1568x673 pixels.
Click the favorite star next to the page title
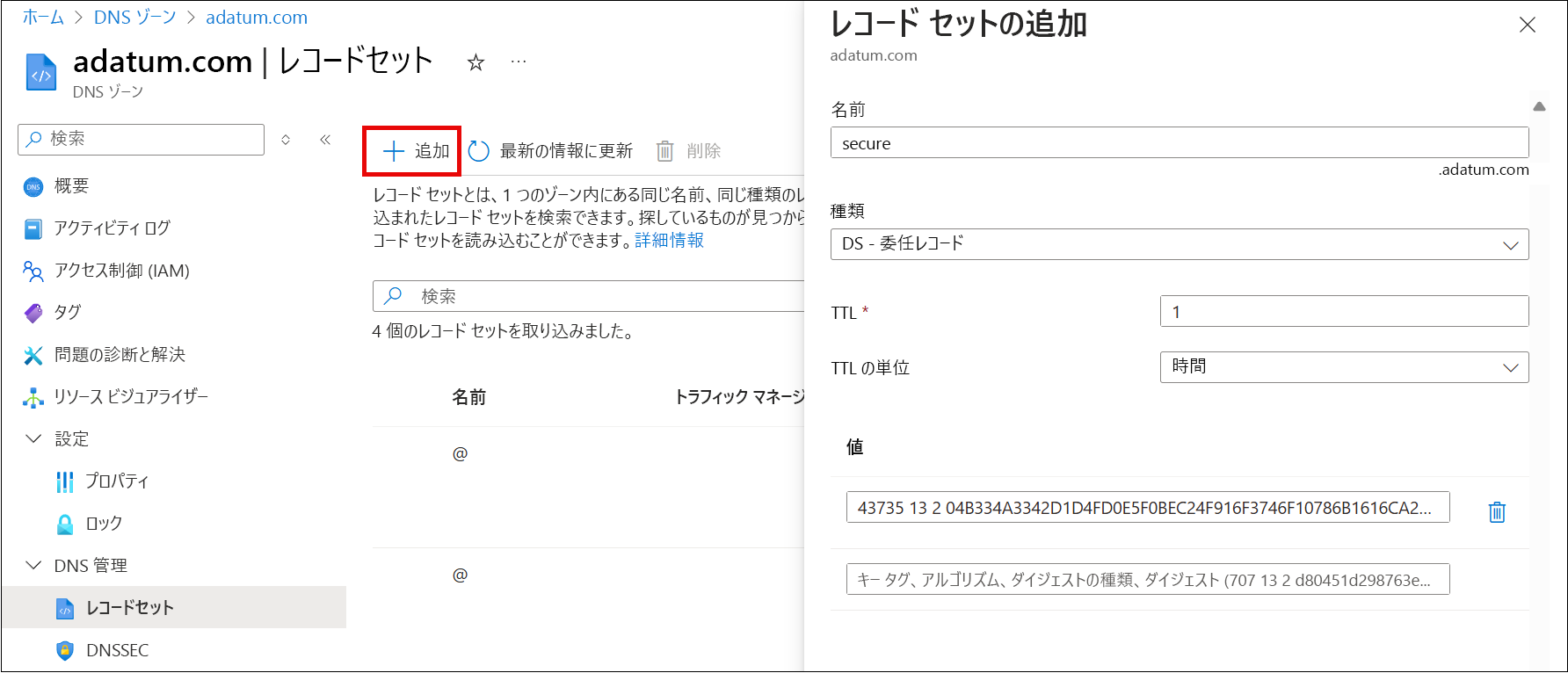coord(475,62)
